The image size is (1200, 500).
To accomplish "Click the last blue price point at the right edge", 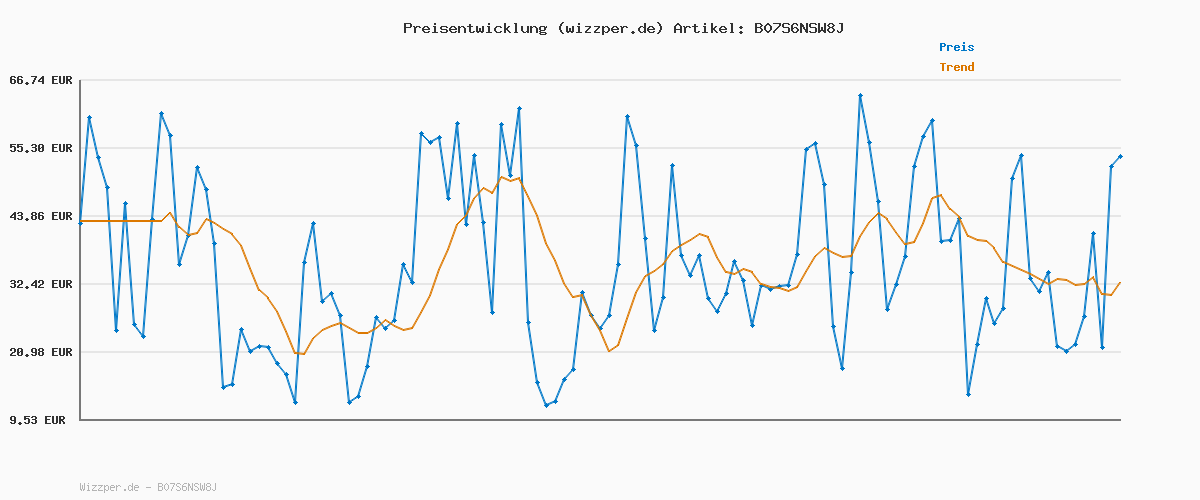I will (x=1120, y=157).
